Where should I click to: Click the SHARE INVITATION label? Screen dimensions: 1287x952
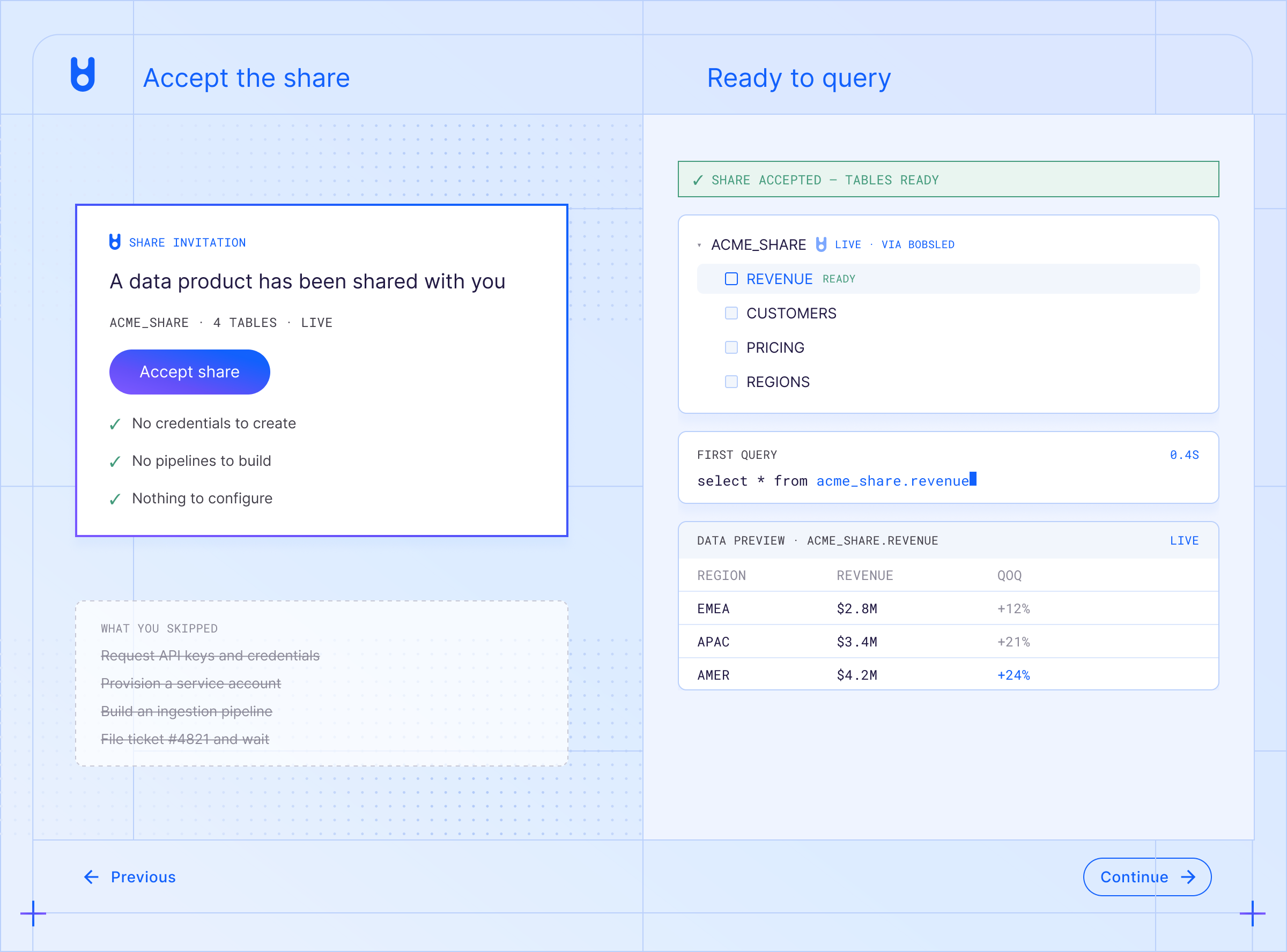[187, 243]
